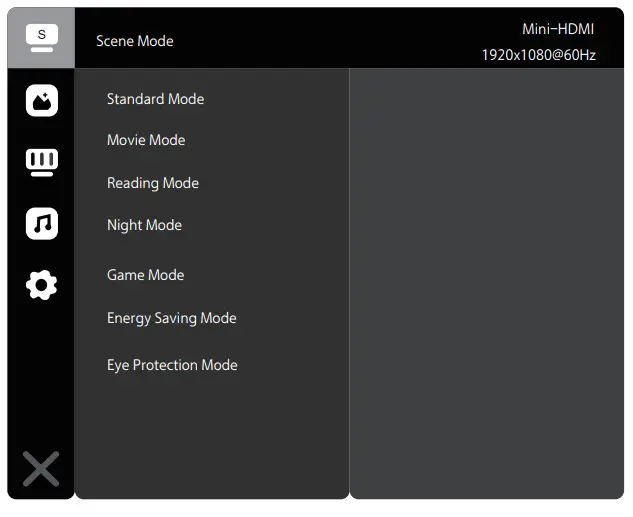Click empty sidebar space above X icon

(41, 380)
